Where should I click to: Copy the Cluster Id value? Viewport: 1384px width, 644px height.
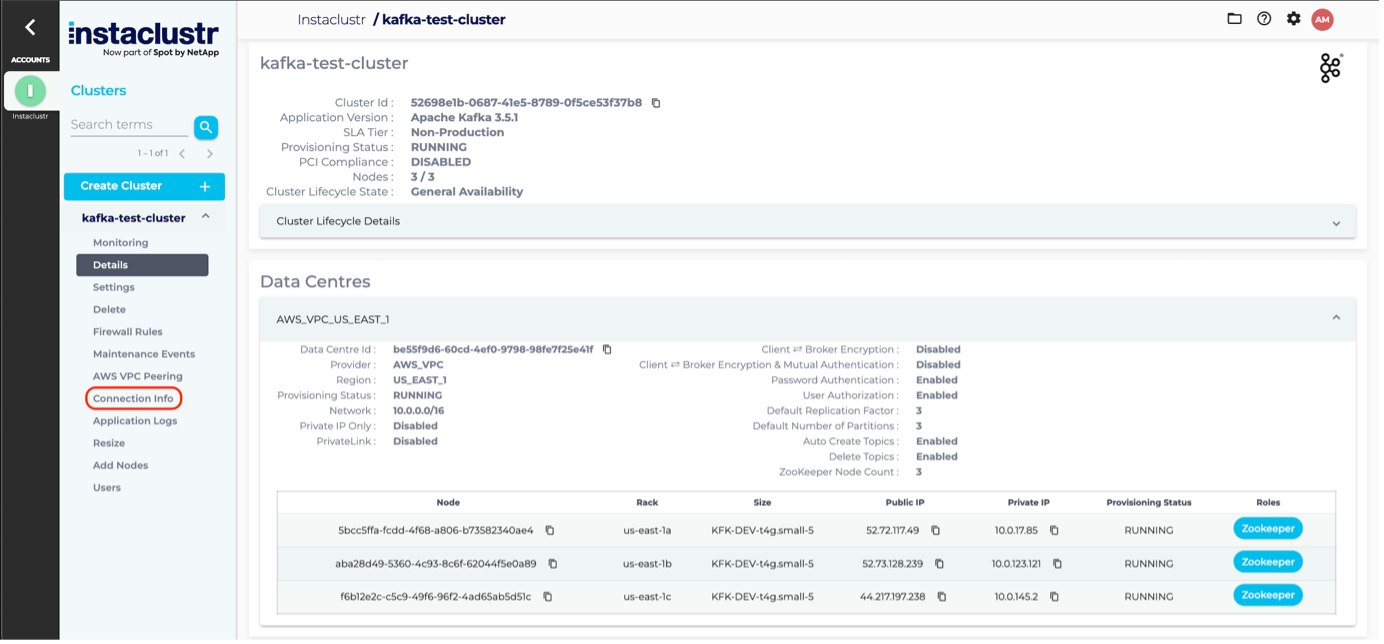[x=656, y=103]
